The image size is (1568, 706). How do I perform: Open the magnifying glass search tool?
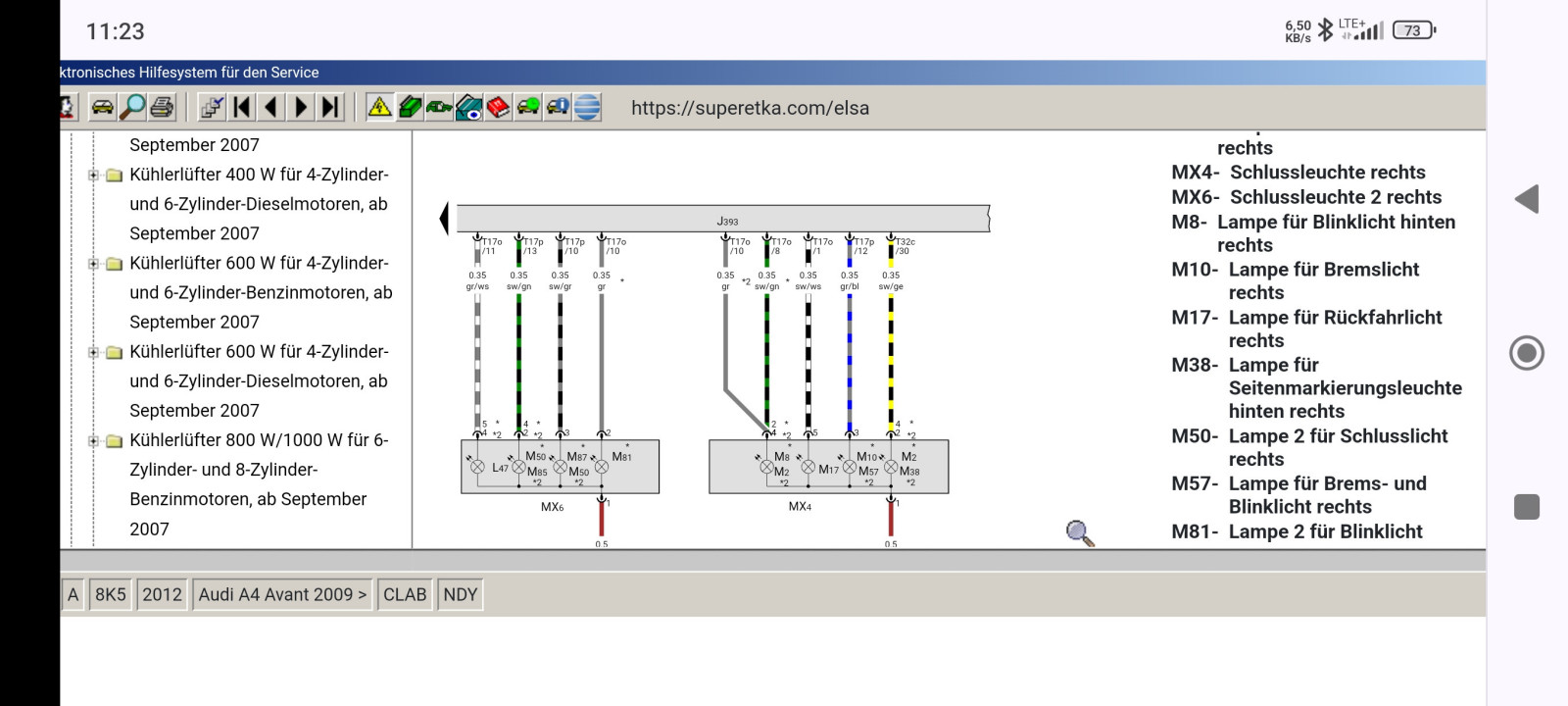(132, 107)
